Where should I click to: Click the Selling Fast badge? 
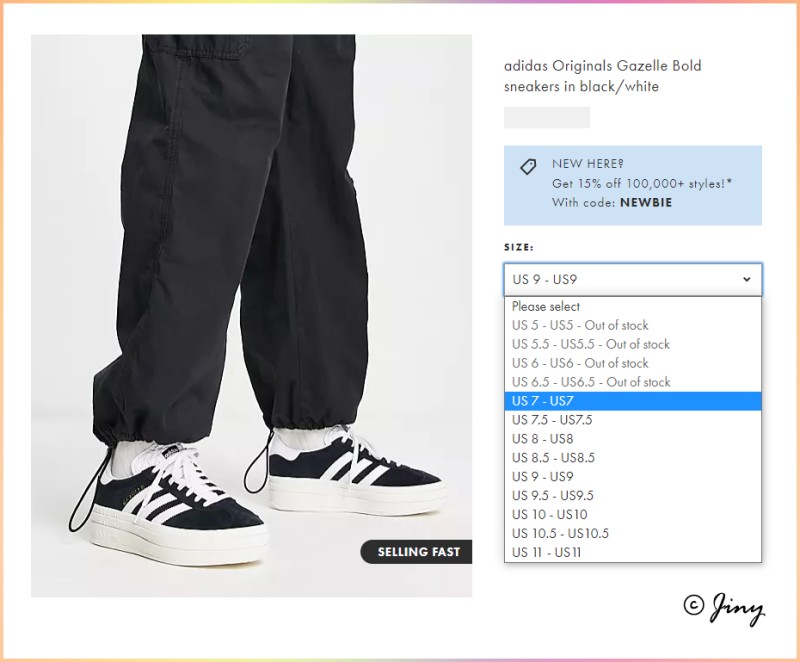point(416,552)
